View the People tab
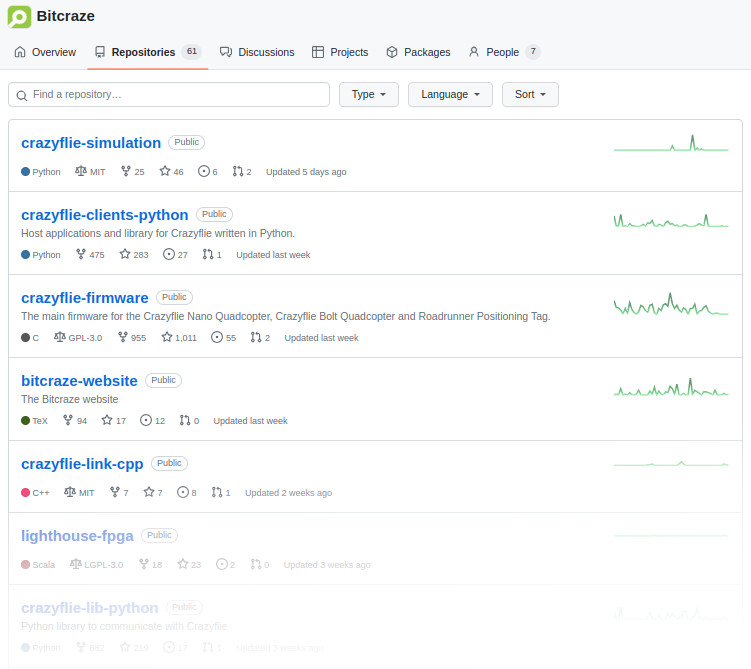This screenshot has width=751, height=669. [504, 52]
